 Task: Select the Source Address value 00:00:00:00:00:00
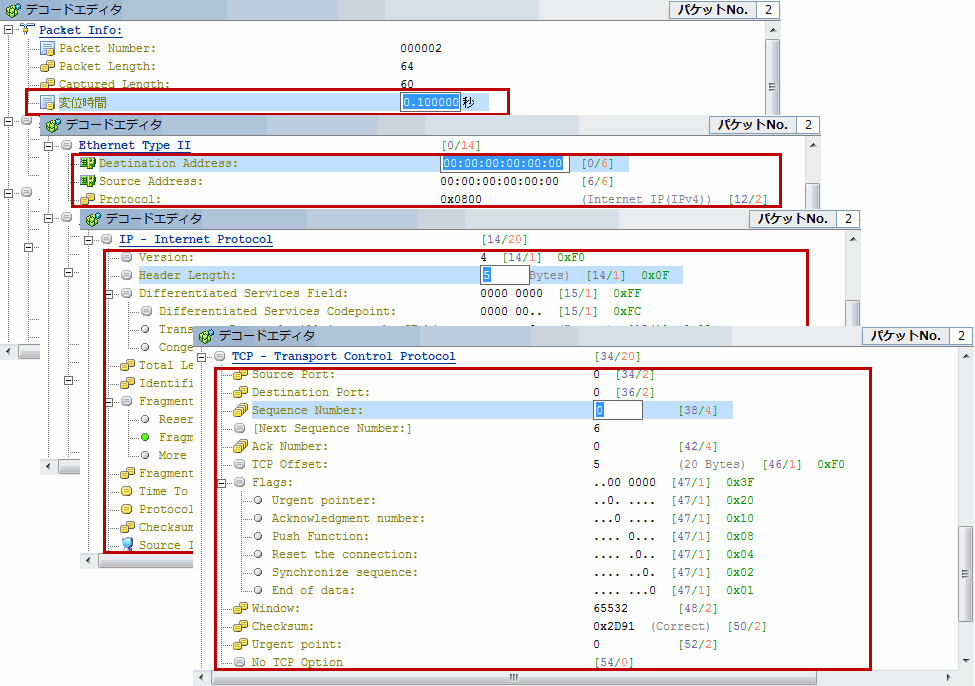[x=499, y=181]
